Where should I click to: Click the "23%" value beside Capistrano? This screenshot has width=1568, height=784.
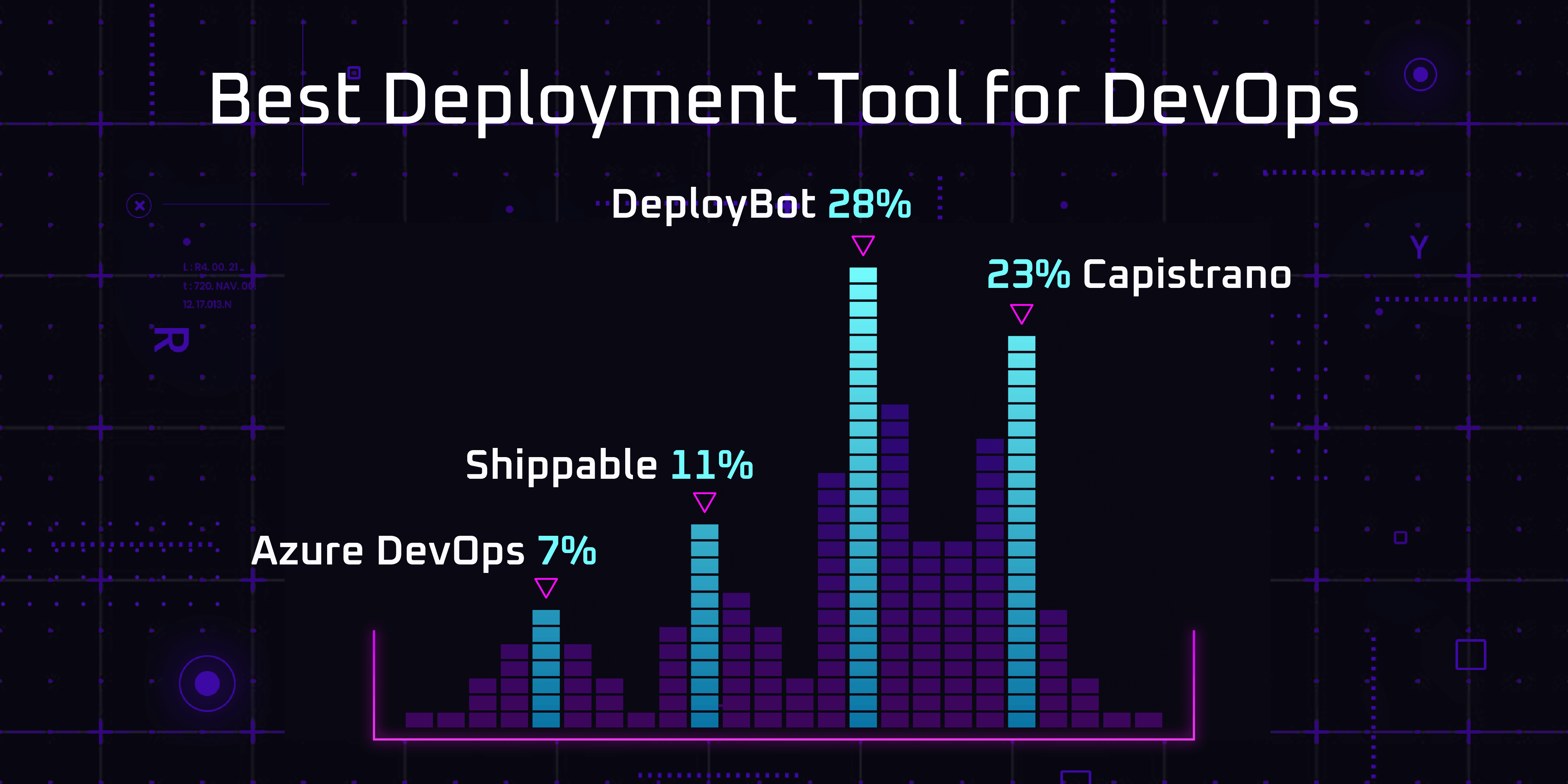coord(1028,274)
